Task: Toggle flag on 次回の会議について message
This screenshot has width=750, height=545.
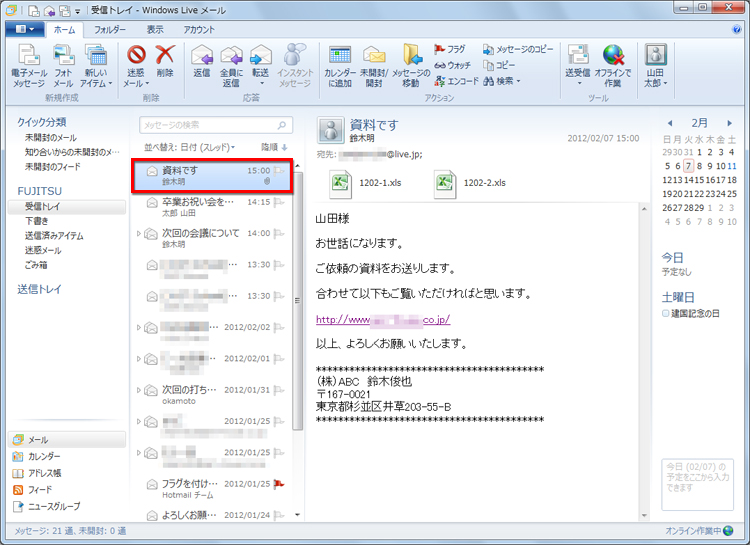Action: [x=279, y=234]
